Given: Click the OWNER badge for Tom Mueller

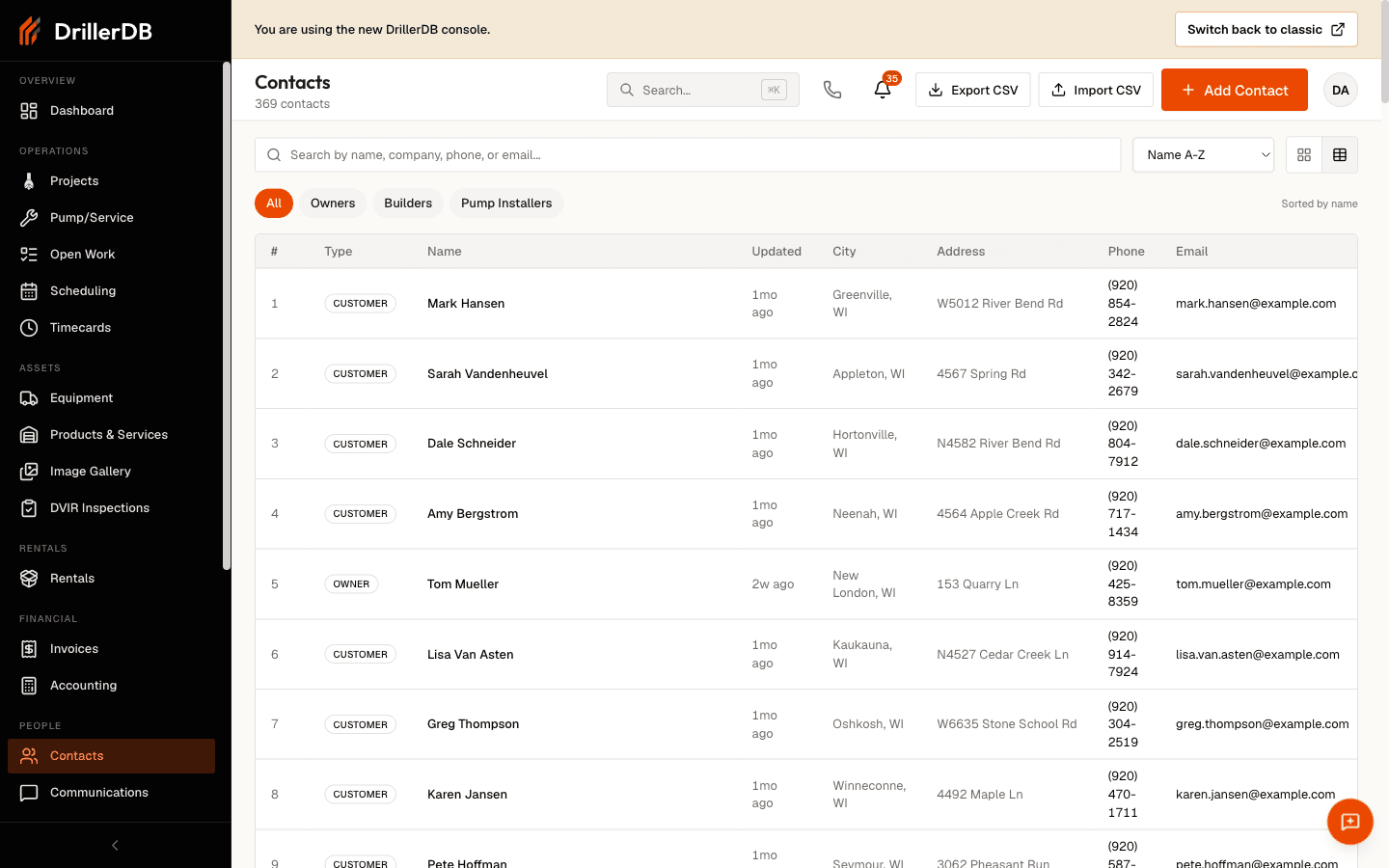Looking at the screenshot, I should [x=351, y=584].
